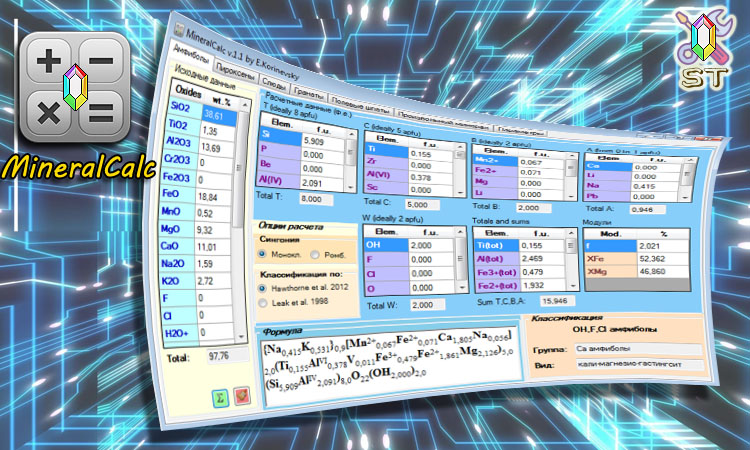Viewport: 750px width, 450px height.
Task: Select the Монокл. syngony radio button
Action: click(x=262, y=254)
